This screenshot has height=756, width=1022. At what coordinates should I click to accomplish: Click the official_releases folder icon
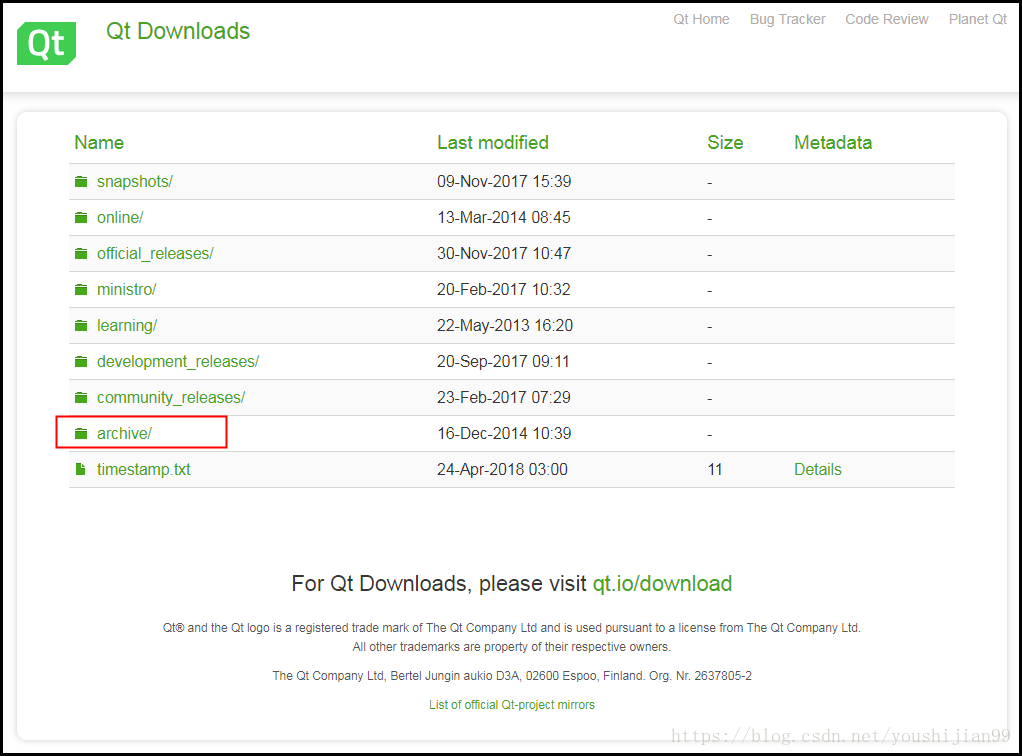[x=81, y=254]
